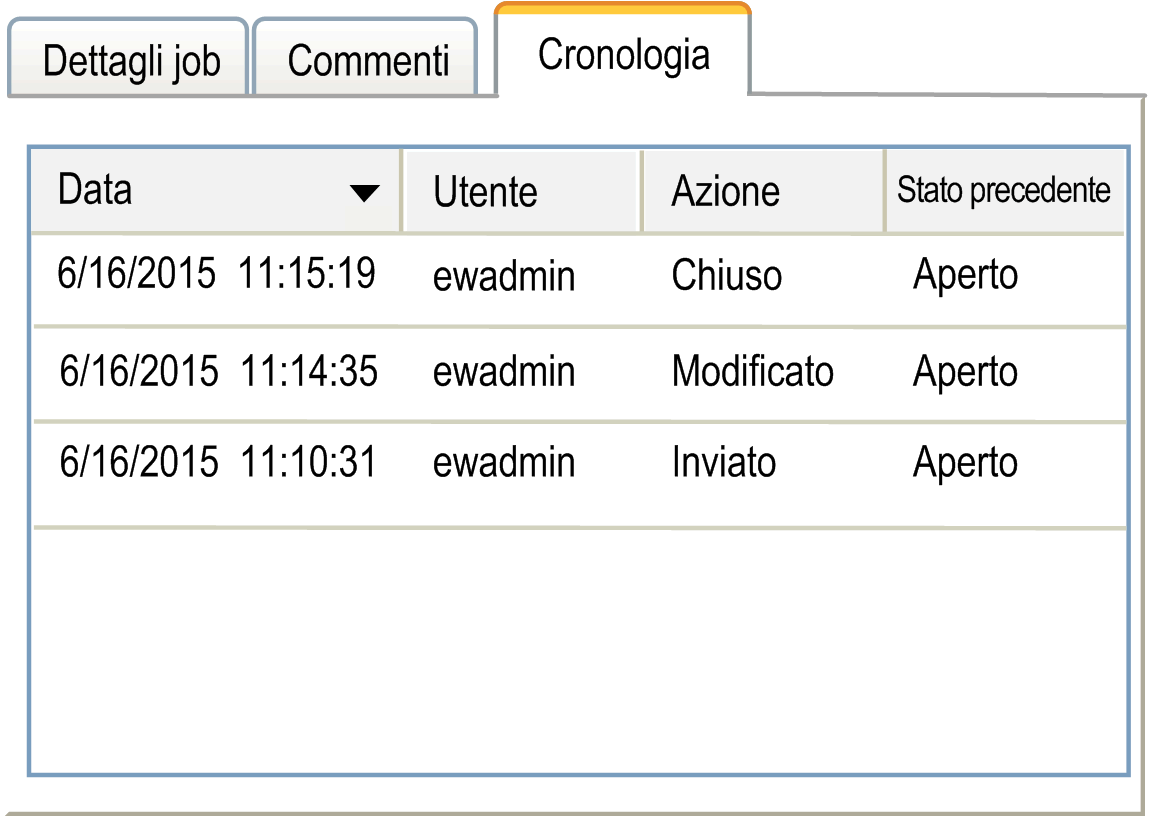1172x839 pixels.
Task: Click the Stato precedente column header
Action: tap(1003, 190)
